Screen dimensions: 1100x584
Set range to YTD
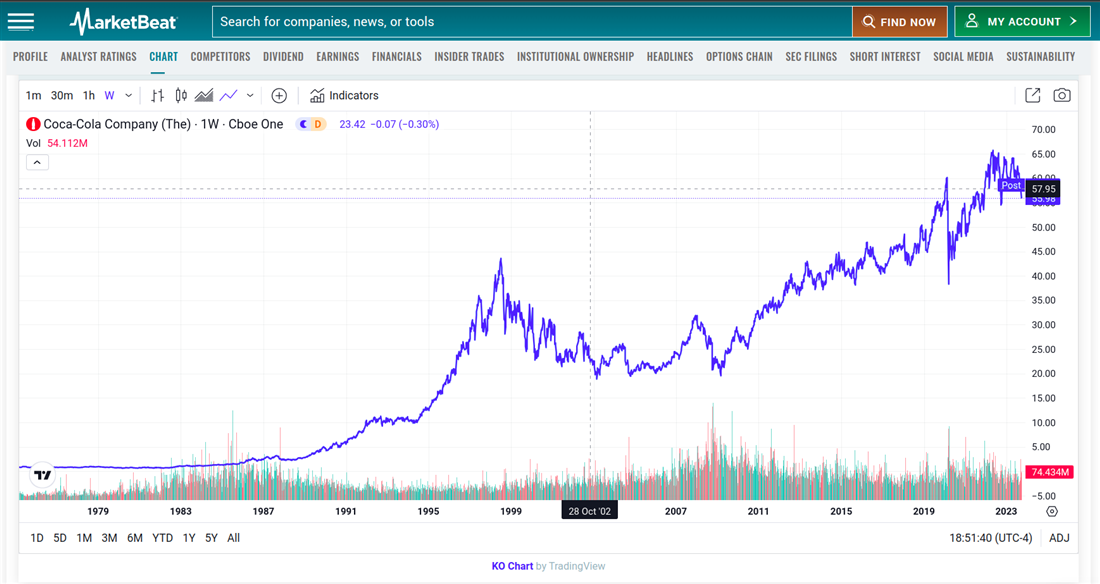tap(163, 538)
